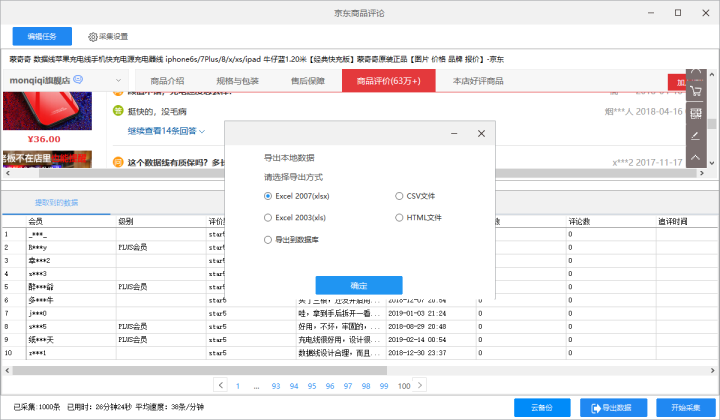720x420 pixels.
Task: Confirm export with 确定 button
Action: click(359, 286)
